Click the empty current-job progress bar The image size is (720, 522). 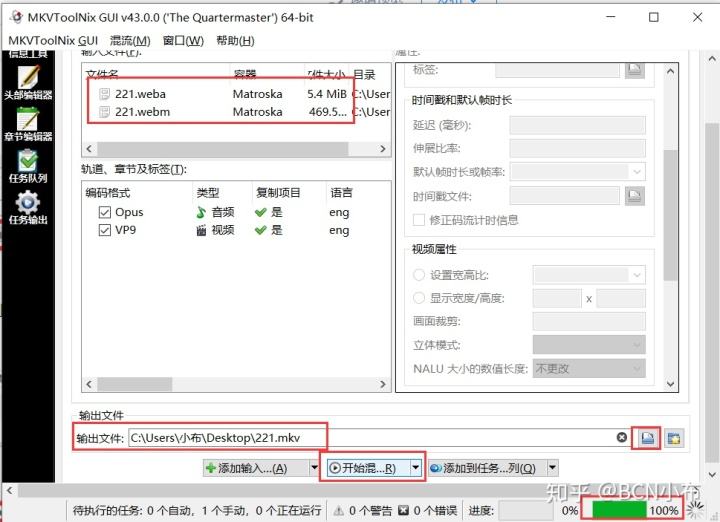pyautogui.click(x=526, y=510)
